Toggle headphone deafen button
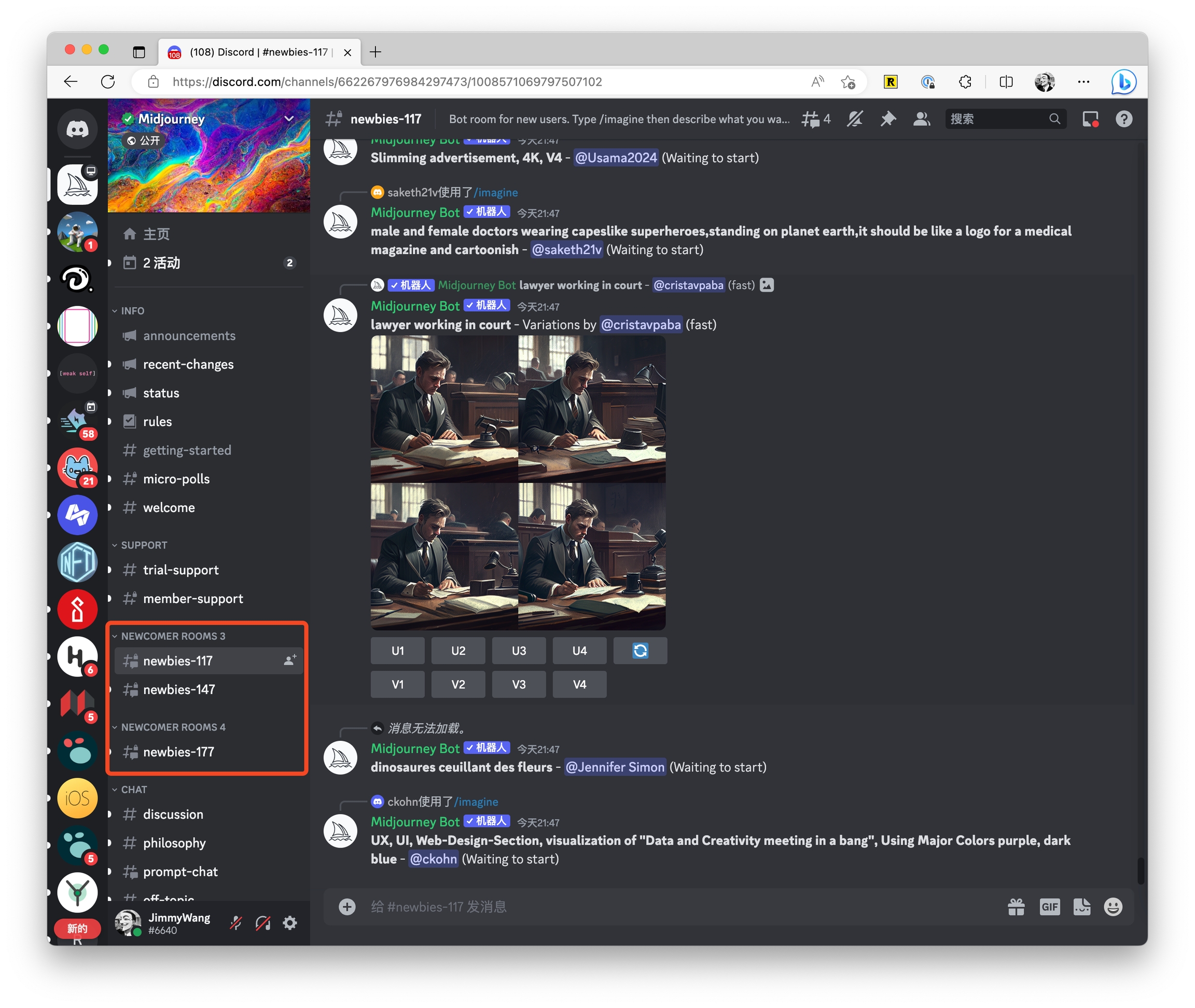The width and height of the screenshot is (1195, 1008). pyautogui.click(x=263, y=923)
